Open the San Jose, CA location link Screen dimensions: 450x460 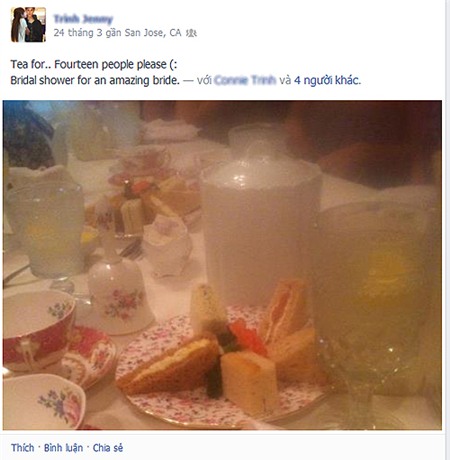(x=153, y=33)
